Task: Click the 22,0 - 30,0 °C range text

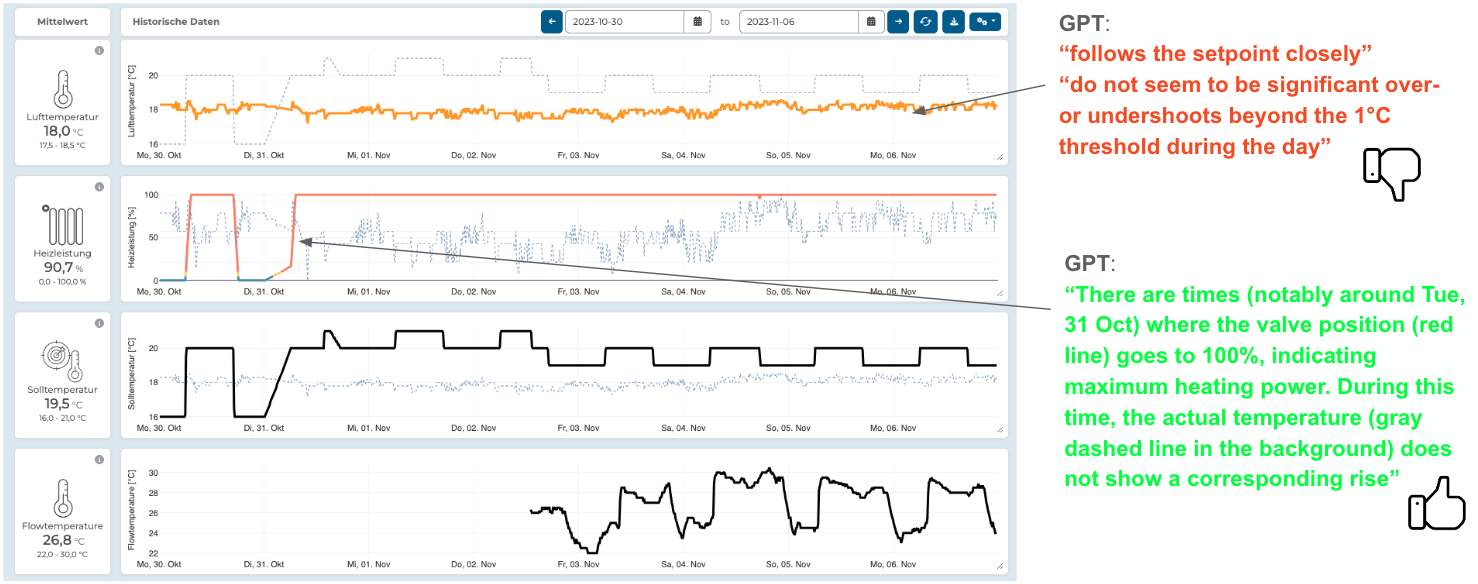Action: (62, 554)
